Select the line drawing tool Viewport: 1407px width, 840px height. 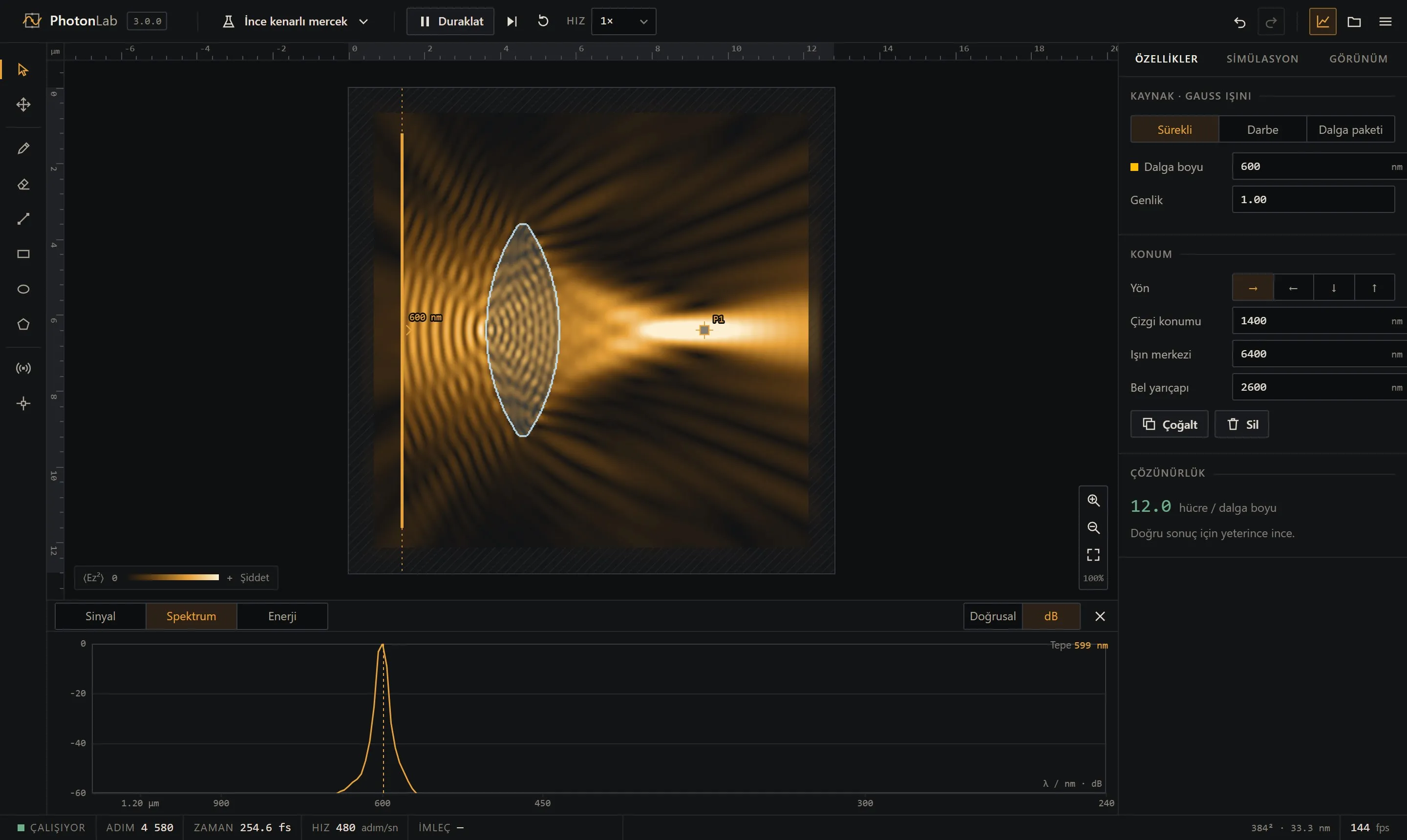tap(23, 220)
